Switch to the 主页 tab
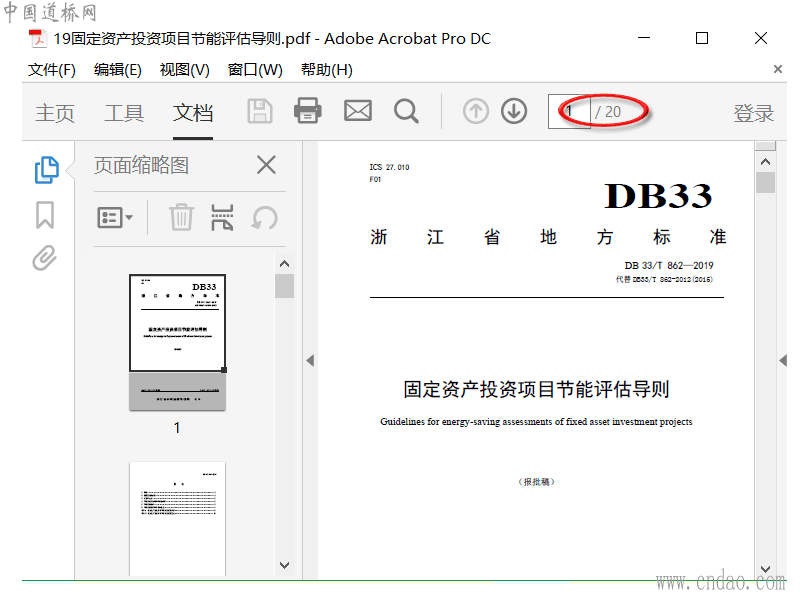The width and height of the screenshot is (800, 600). (55, 113)
